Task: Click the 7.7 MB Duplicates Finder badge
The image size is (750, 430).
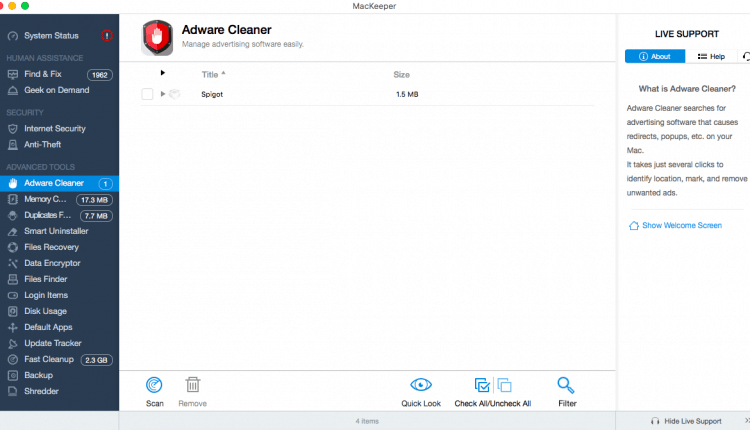Action: (96, 216)
